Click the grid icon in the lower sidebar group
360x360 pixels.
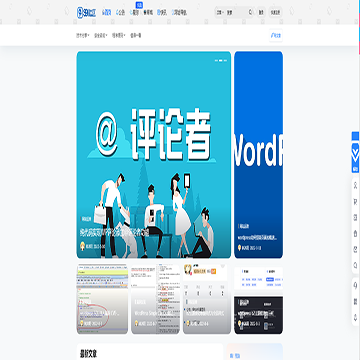pos(355,301)
